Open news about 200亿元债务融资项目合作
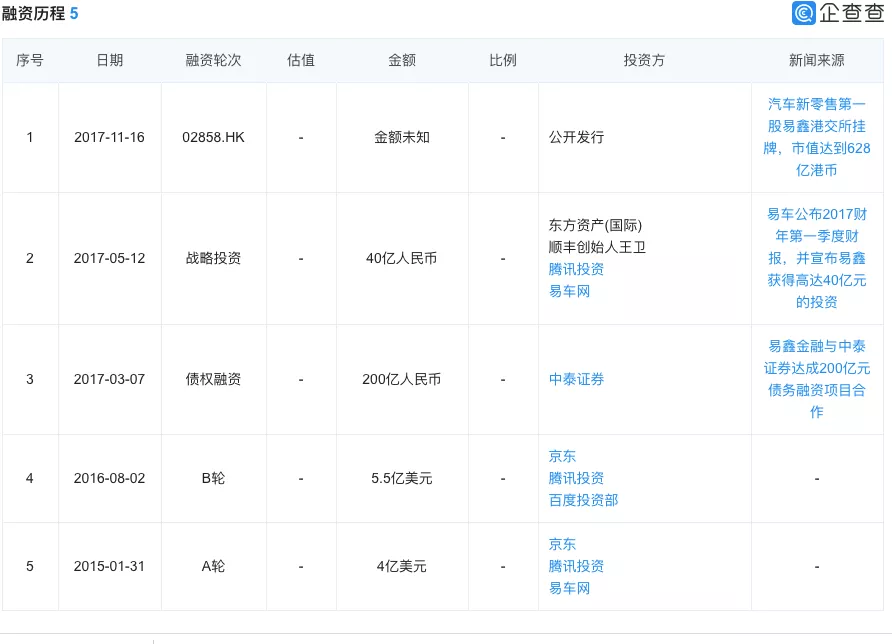892x644 pixels. click(818, 379)
